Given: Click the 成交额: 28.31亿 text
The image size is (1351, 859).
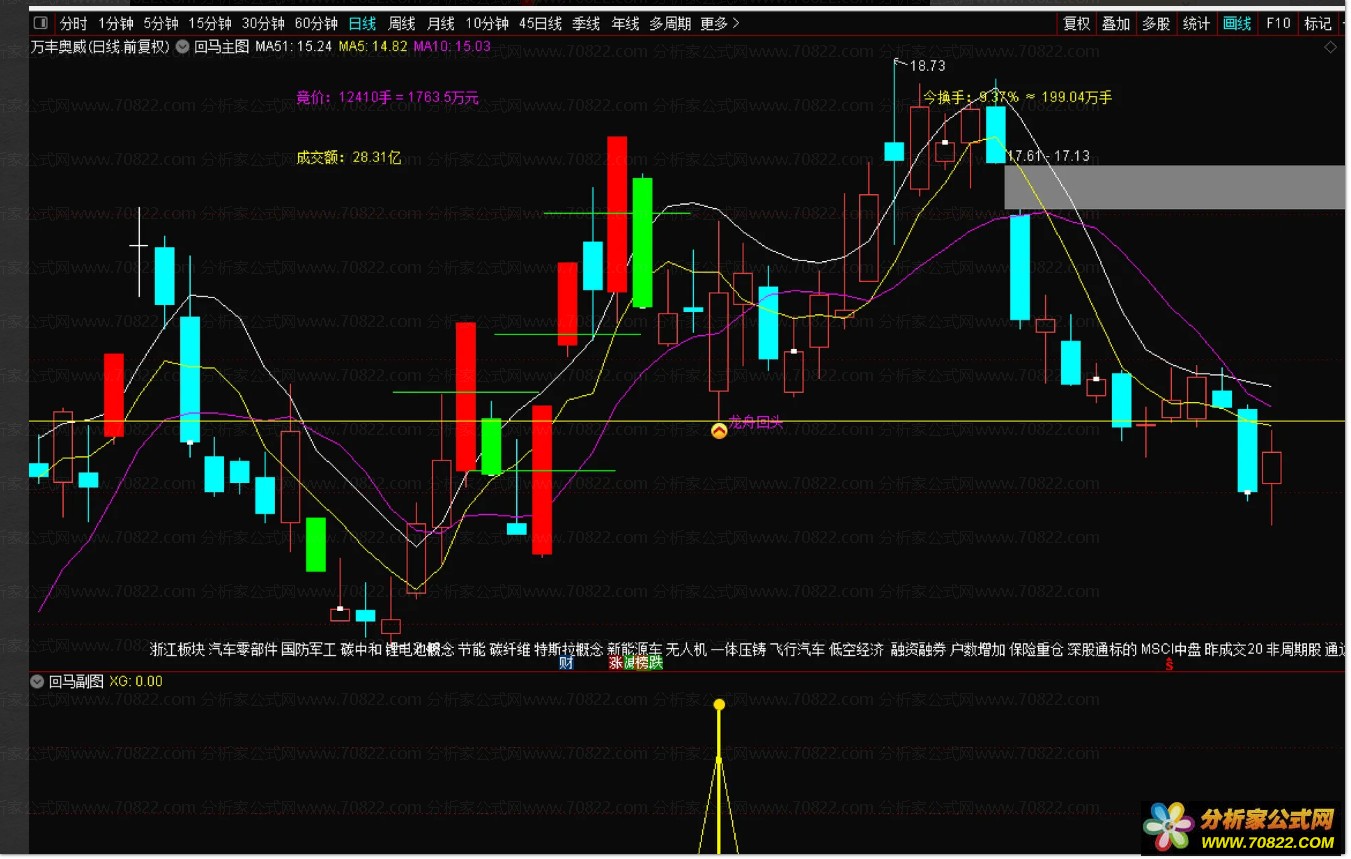Looking at the screenshot, I should (349, 157).
